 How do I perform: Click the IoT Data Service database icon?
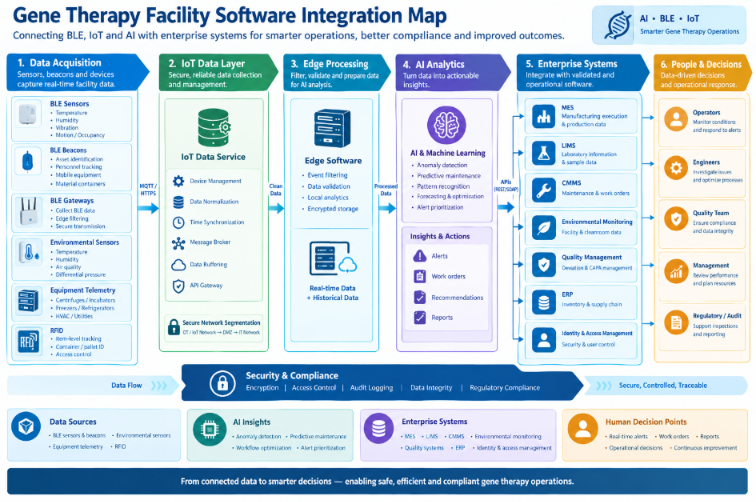click(214, 127)
